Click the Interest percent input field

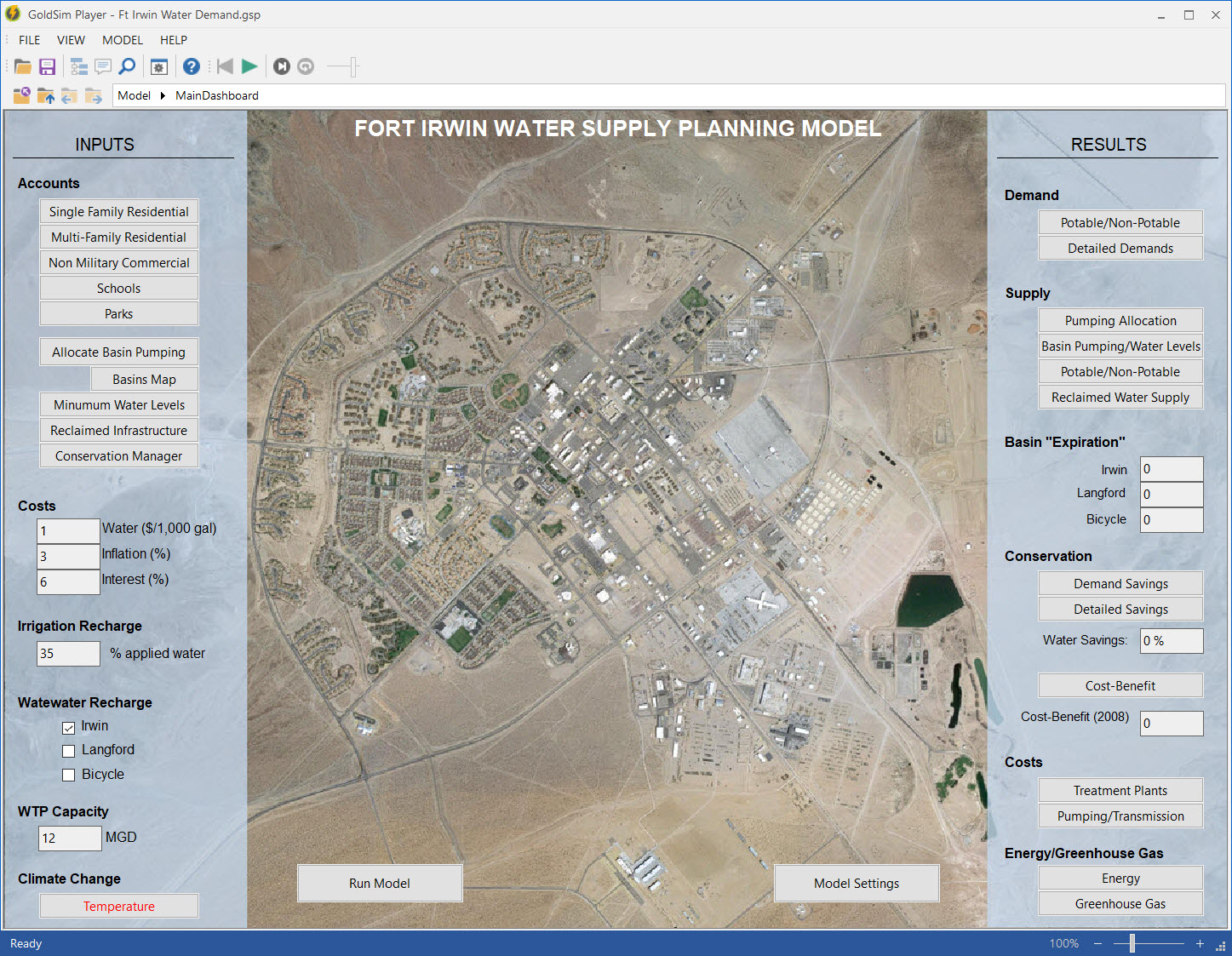pyautogui.click(x=68, y=581)
